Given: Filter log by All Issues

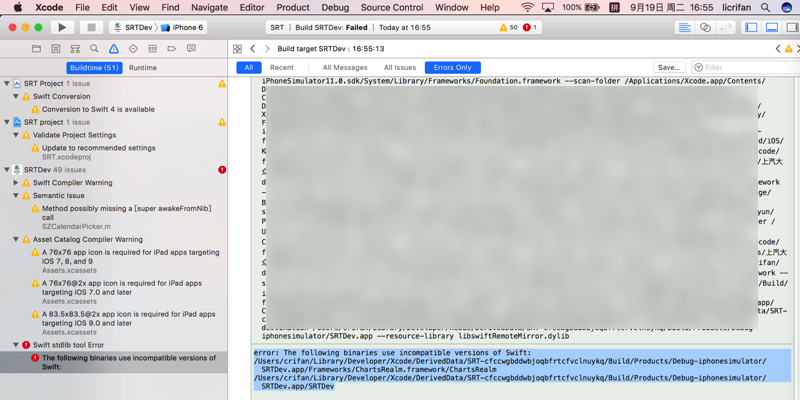Looking at the screenshot, I should 400,67.
